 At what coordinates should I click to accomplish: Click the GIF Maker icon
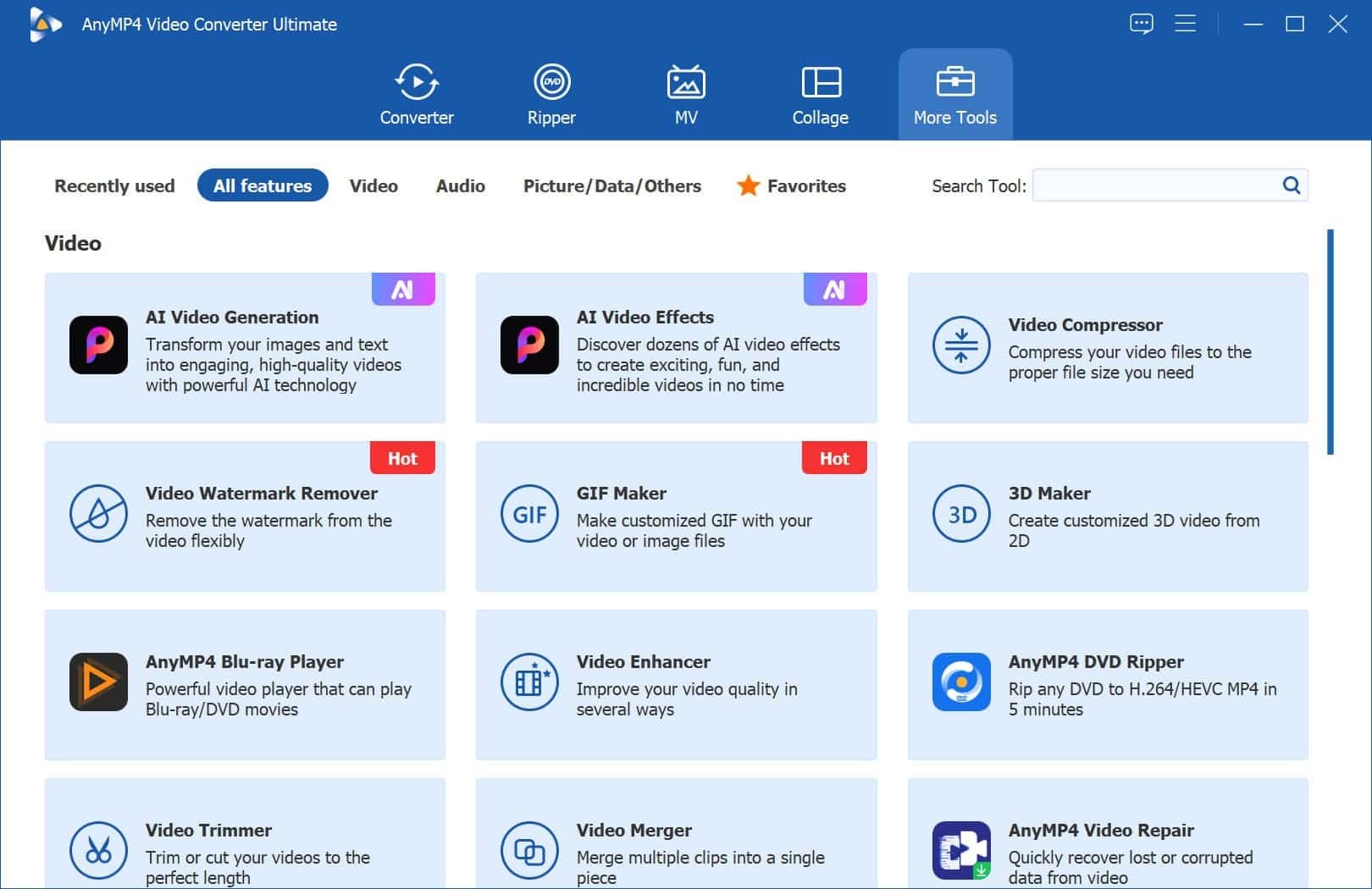click(x=529, y=513)
